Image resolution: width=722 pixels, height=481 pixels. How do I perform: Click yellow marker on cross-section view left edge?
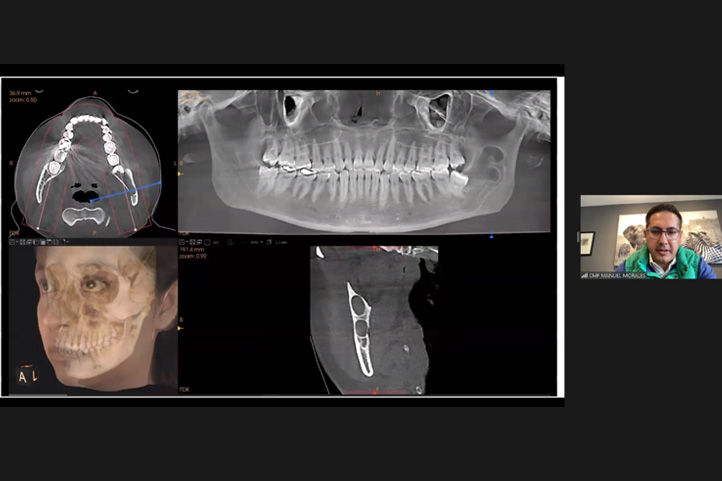click(x=180, y=329)
